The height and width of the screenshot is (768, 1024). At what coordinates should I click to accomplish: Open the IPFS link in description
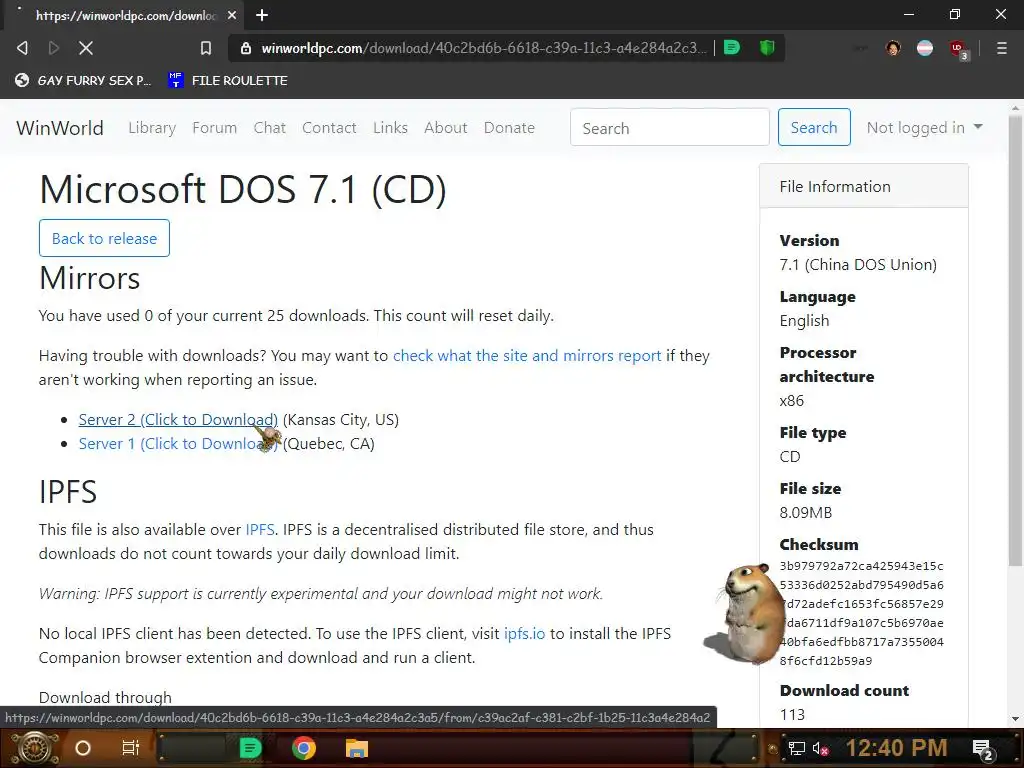click(x=260, y=530)
